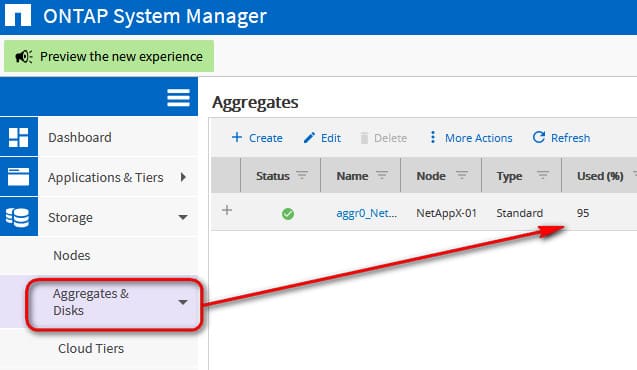Sort by the Type column header
Viewport: 637px width, 370px height.
pos(509,176)
